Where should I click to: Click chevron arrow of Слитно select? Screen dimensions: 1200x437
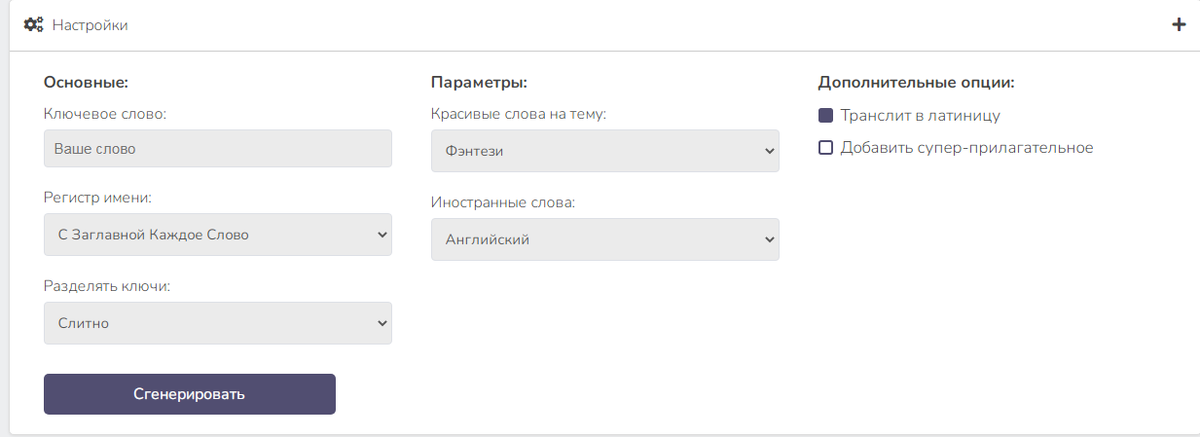(381, 323)
